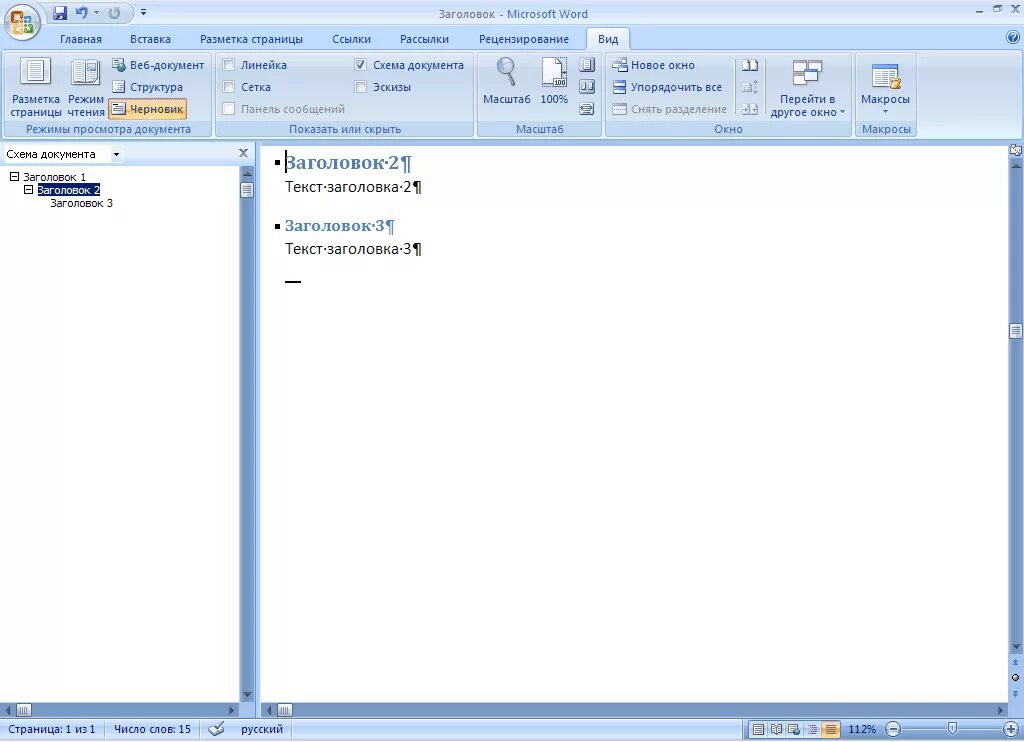Viewport: 1024px width, 742px height.
Task: Choose page width zoom icon
Action: 587,108
